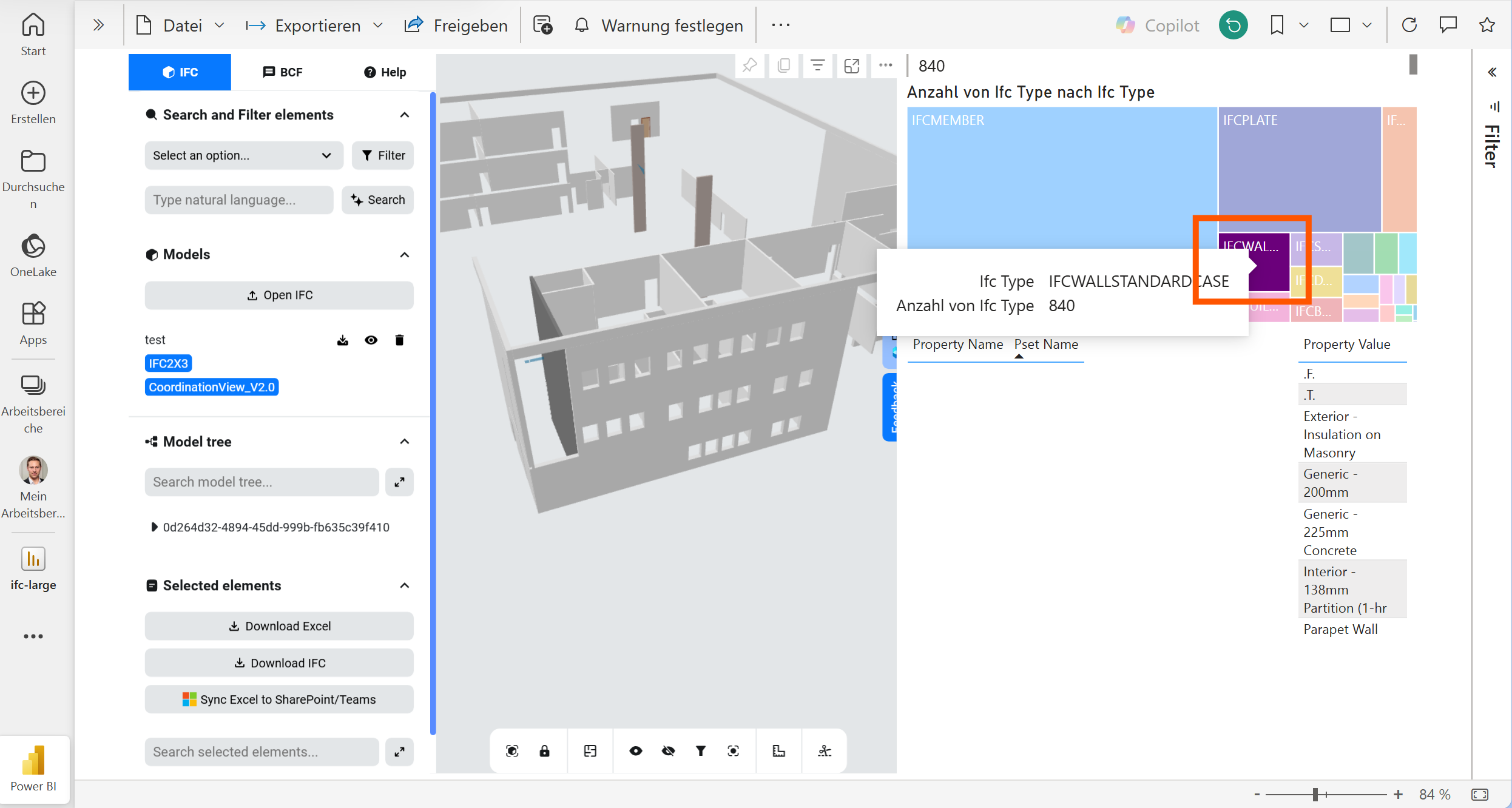
Task: Download the test model
Action: coord(343,340)
